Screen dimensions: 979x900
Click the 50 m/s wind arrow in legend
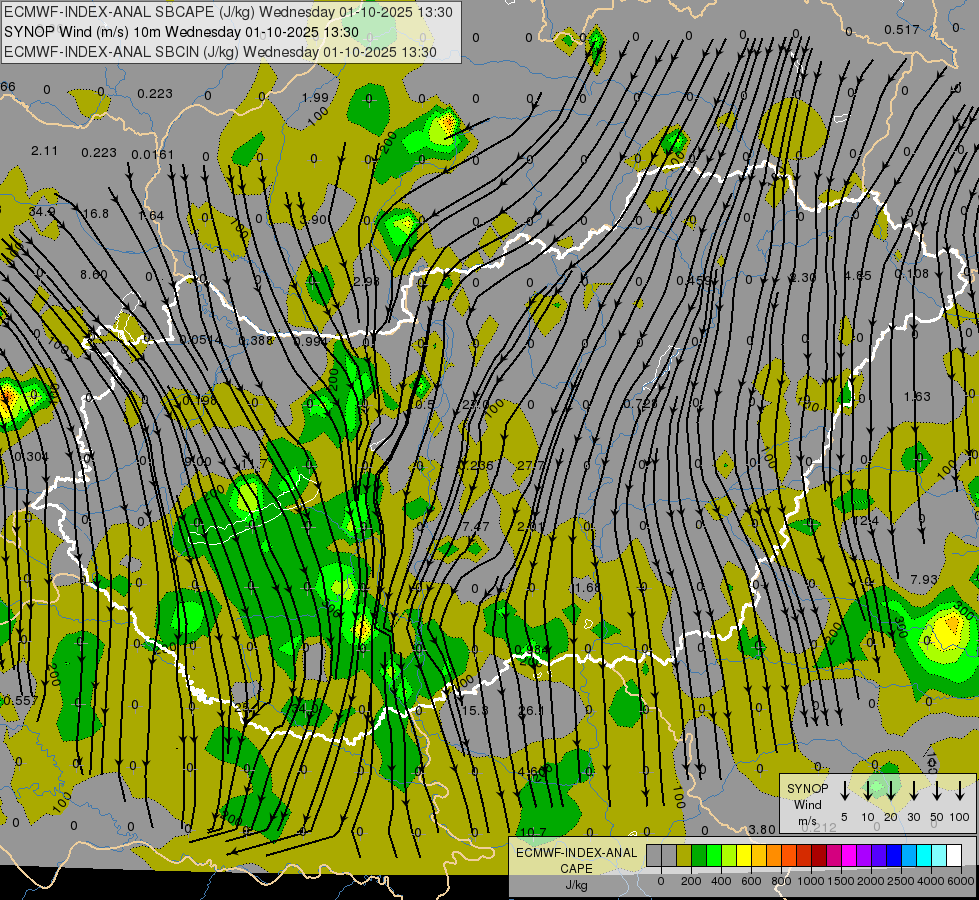[937, 792]
